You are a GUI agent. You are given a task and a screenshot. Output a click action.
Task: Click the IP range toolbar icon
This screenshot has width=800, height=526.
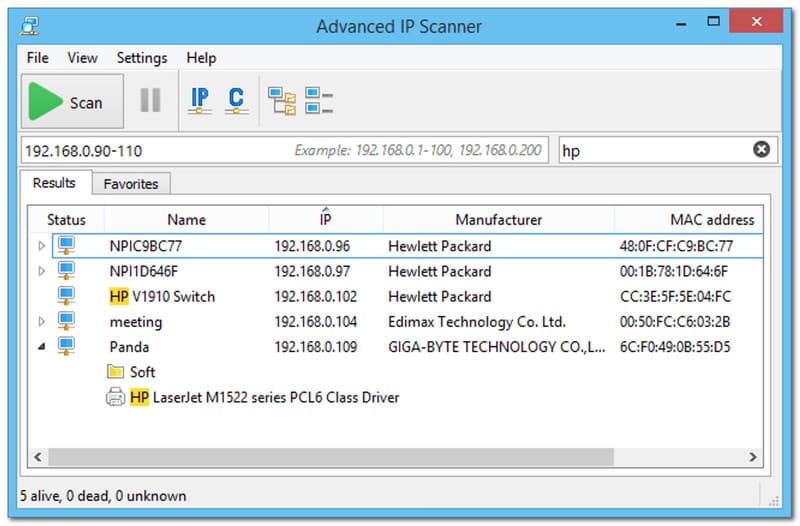[x=200, y=100]
